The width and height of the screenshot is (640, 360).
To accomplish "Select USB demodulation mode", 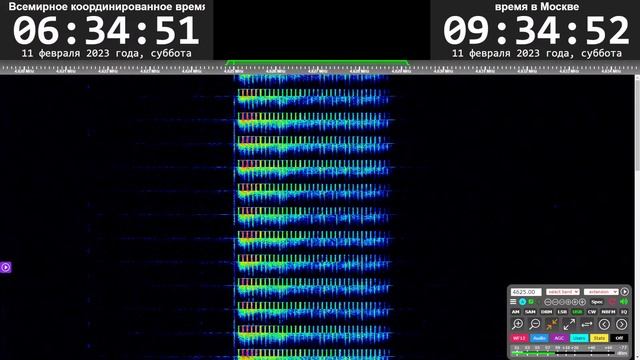I will click(577, 312).
